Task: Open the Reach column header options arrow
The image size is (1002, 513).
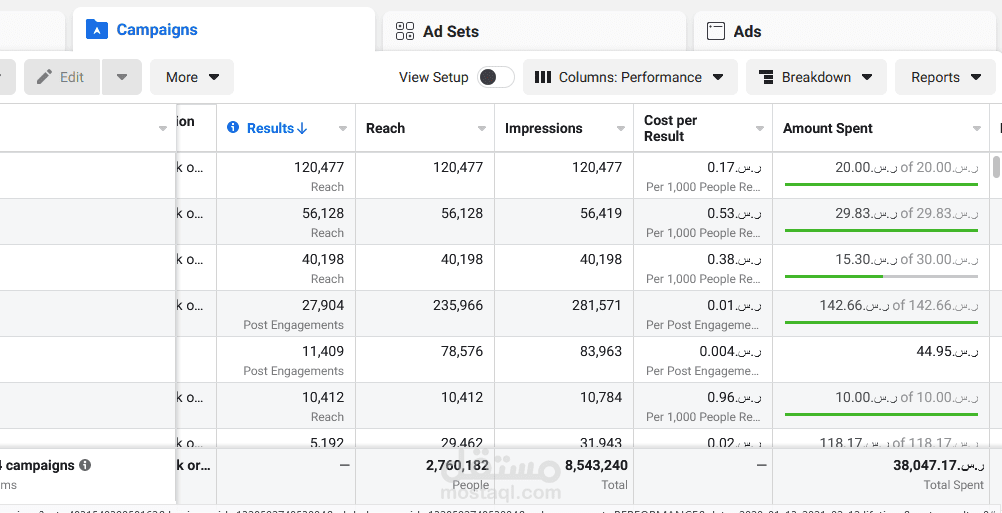Action: coord(482,129)
